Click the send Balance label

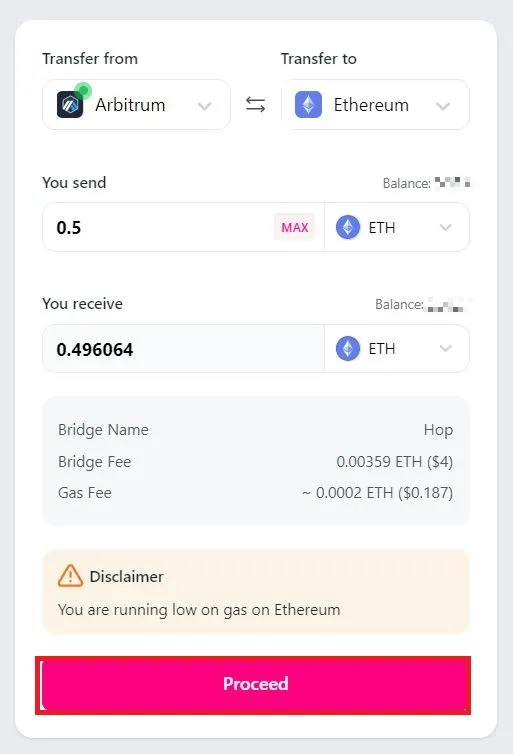tap(406, 183)
